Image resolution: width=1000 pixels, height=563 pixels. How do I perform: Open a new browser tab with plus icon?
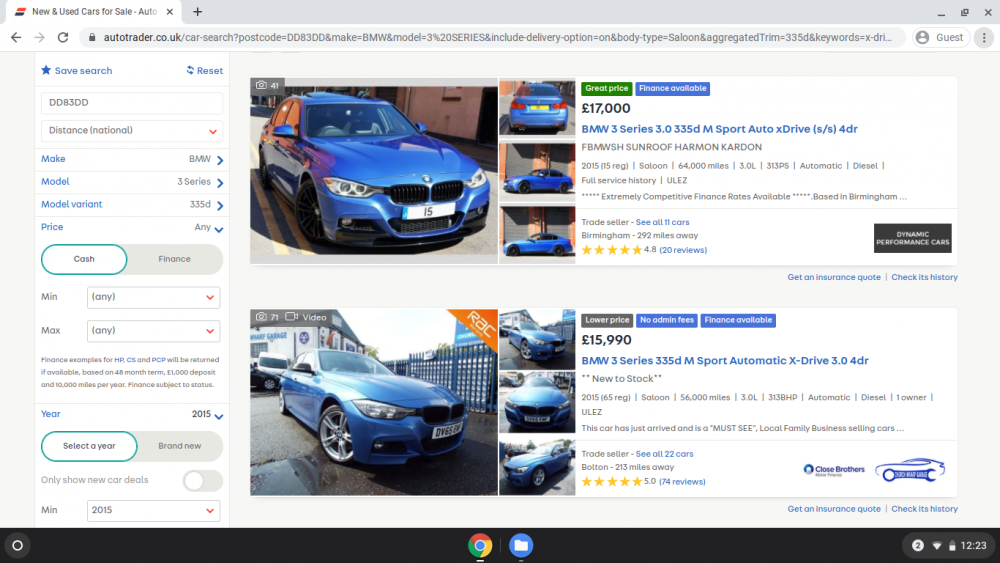[198, 11]
